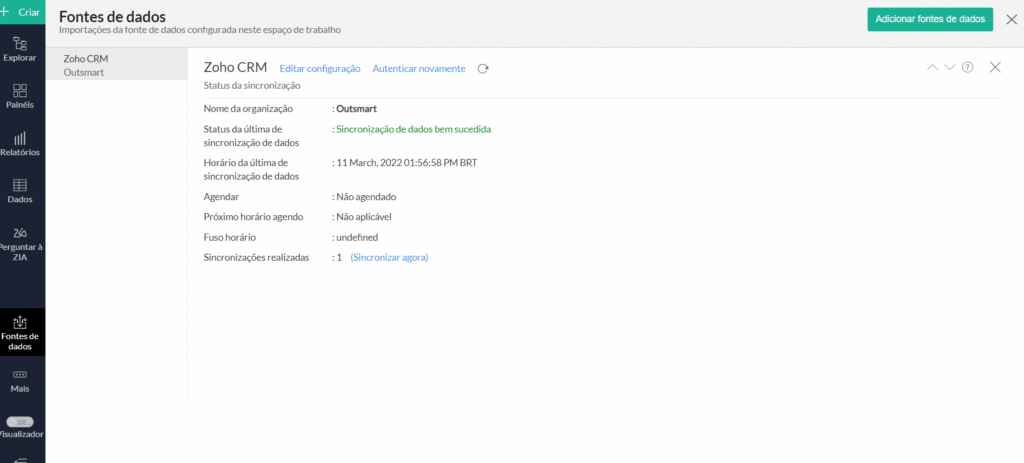Click Autenticar novamente link
This screenshot has width=1024, height=463.
(x=419, y=69)
